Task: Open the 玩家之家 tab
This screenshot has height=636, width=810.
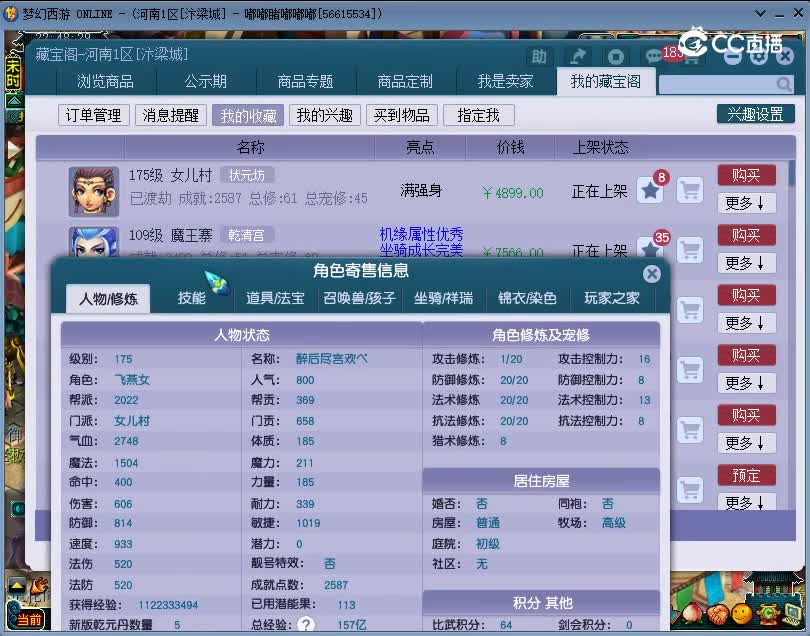Action: 612,299
